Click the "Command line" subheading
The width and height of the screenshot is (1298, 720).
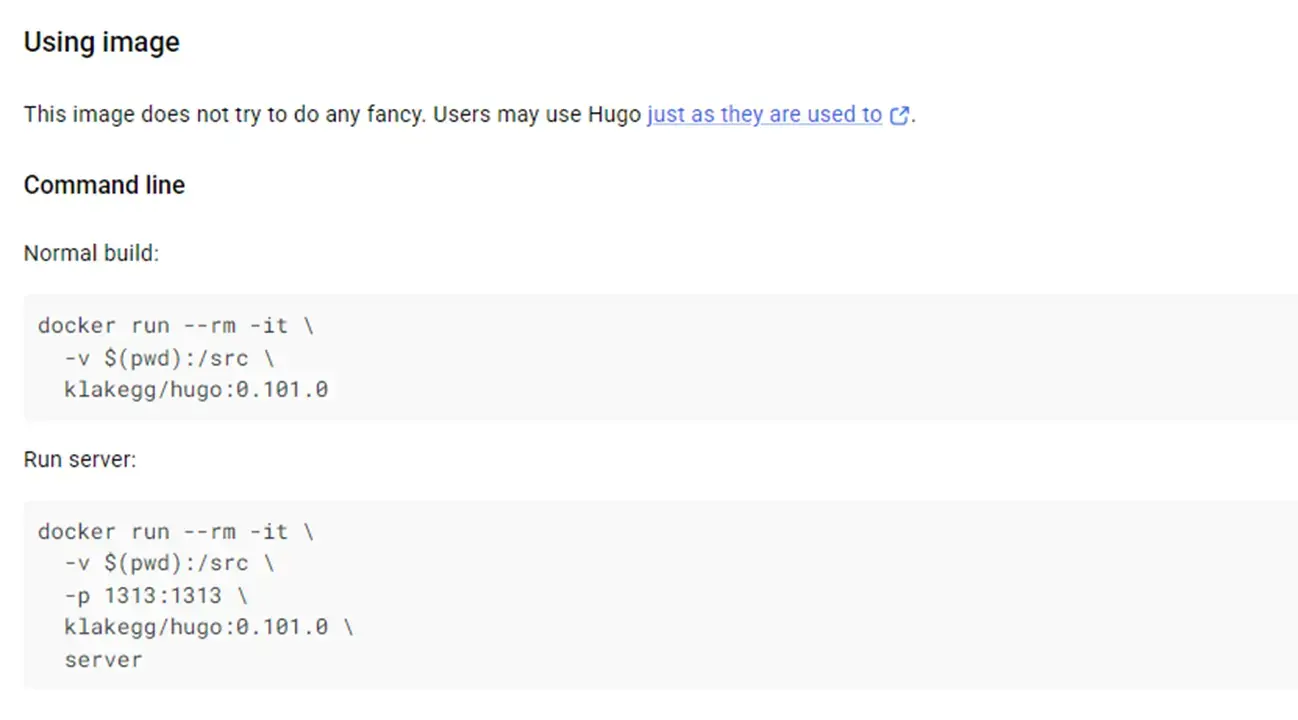pyautogui.click(x=104, y=185)
